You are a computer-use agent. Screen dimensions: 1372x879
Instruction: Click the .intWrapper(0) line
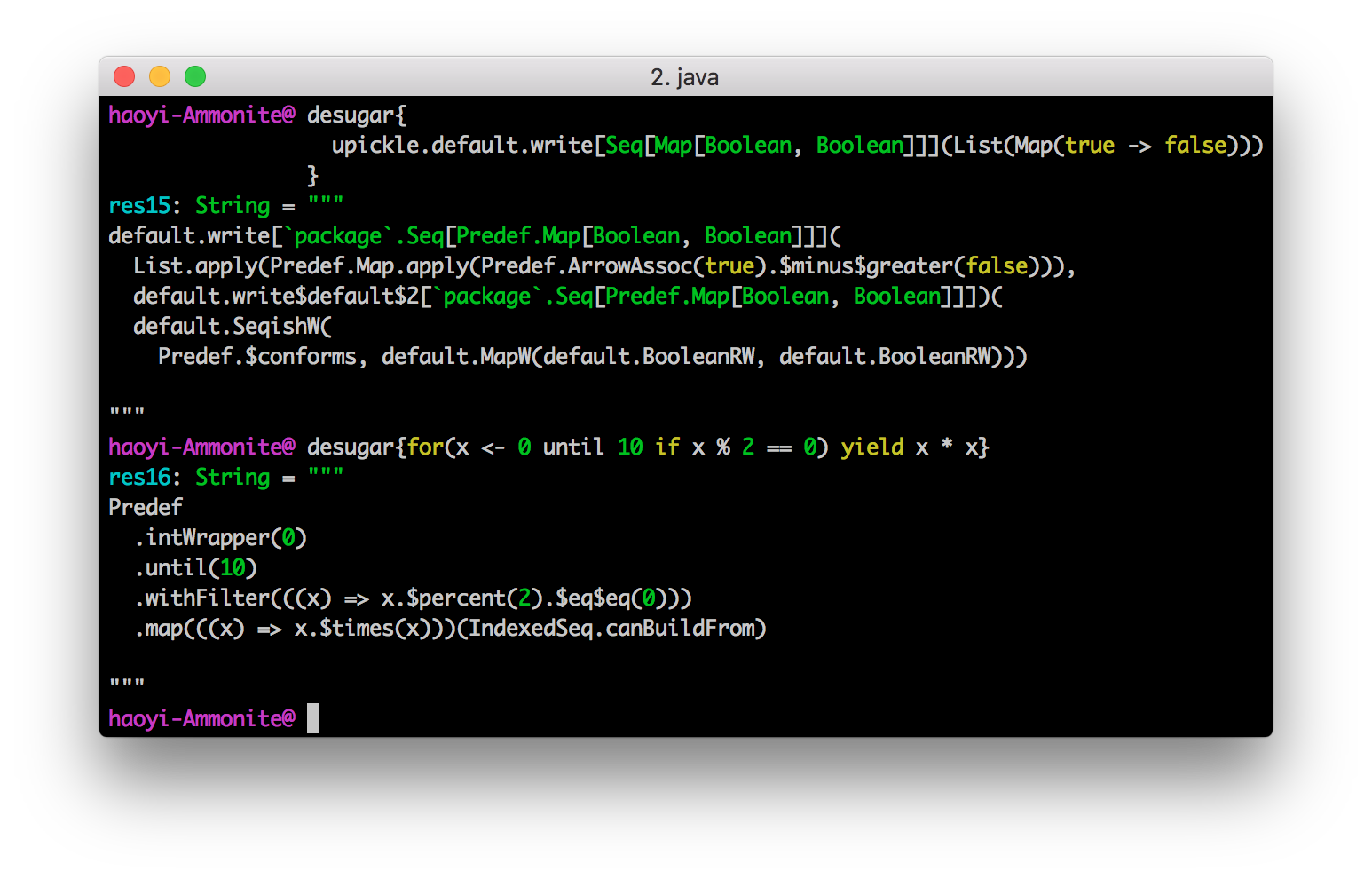click(x=220, y=538)
